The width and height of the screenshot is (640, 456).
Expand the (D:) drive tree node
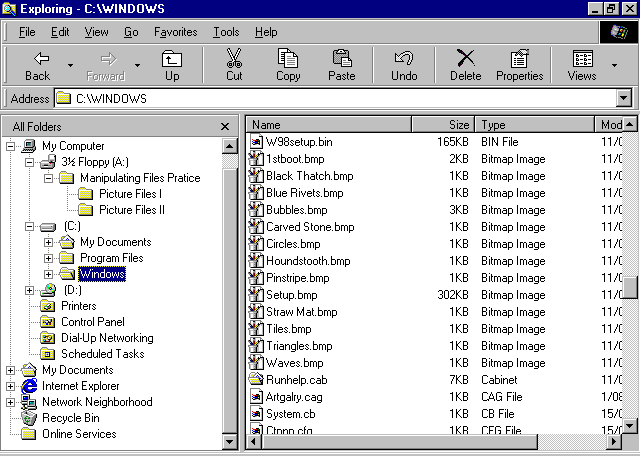click(x=29, y=290)
